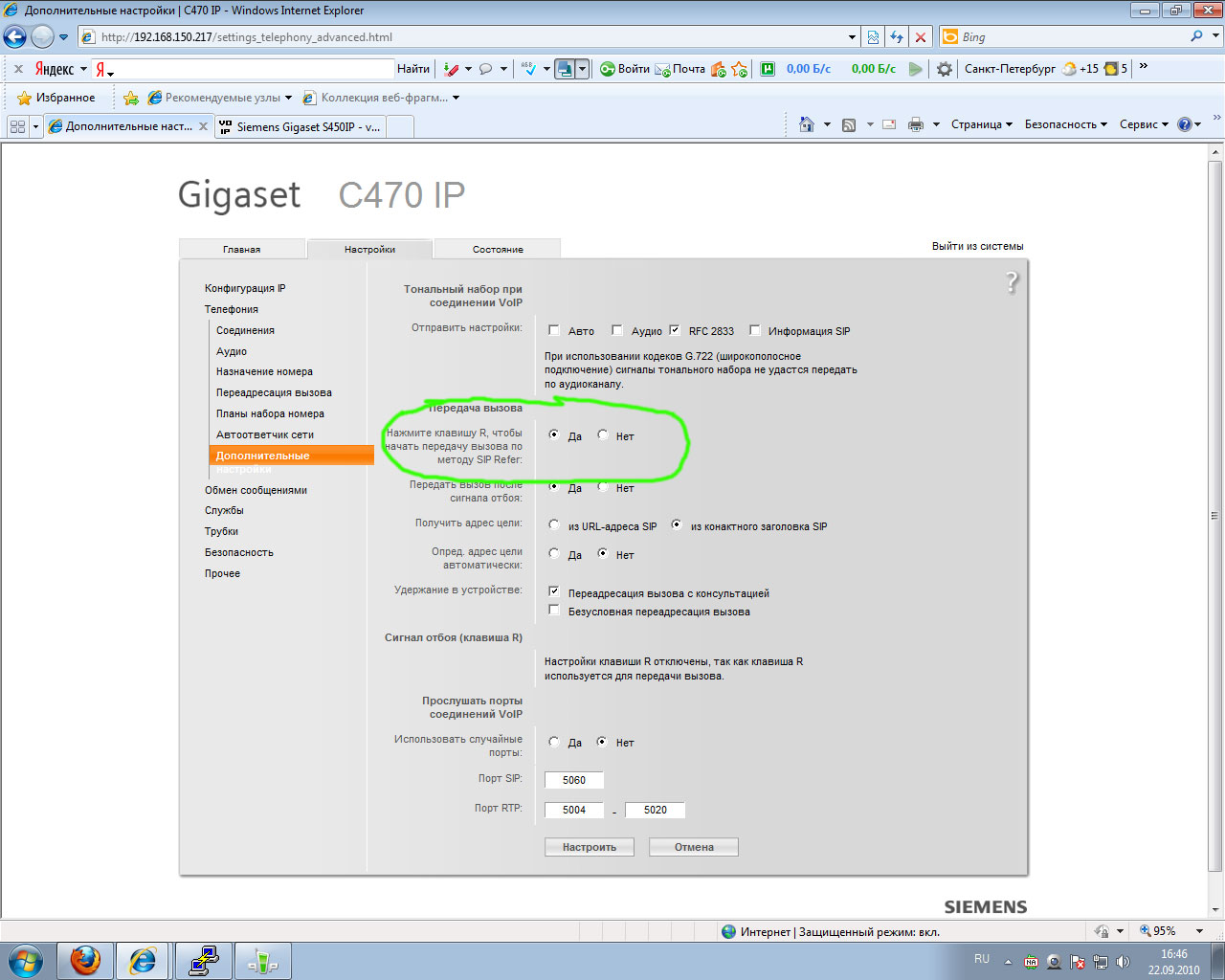The width and height of the screenshot is (1225, 980).
Task: Check Безусловная переадресация вызова option
Action: (554, 611)
